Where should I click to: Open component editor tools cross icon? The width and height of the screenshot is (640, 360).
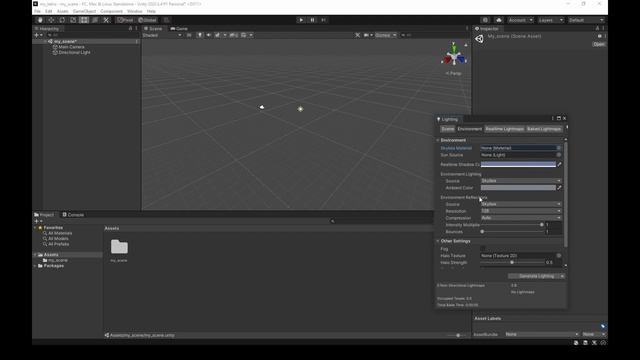(358, 35)
